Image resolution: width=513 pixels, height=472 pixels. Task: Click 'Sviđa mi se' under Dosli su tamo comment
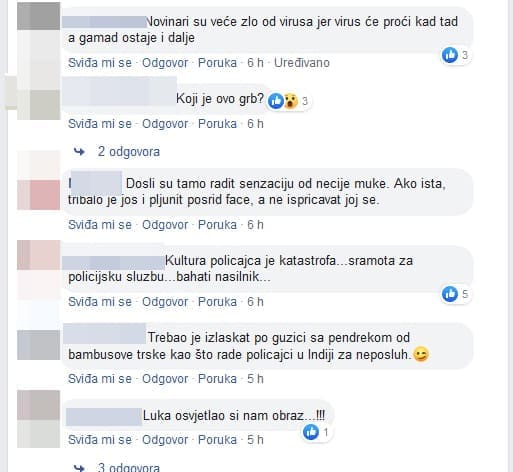tap(100, 225)
